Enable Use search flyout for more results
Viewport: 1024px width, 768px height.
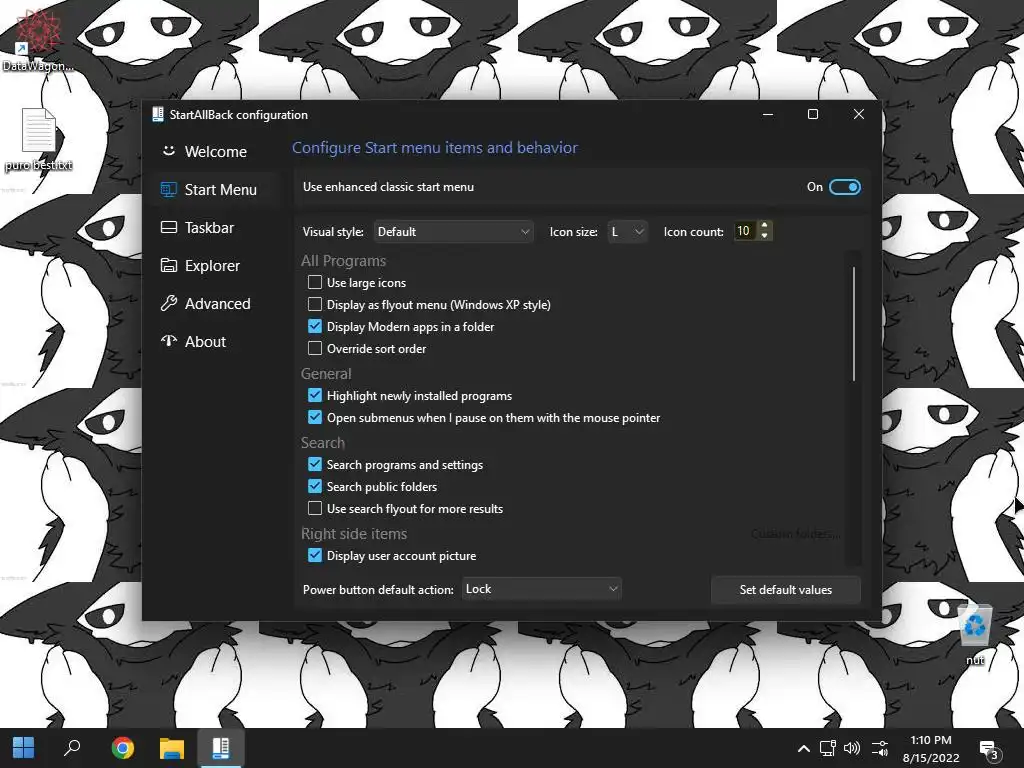coord(315,508)
